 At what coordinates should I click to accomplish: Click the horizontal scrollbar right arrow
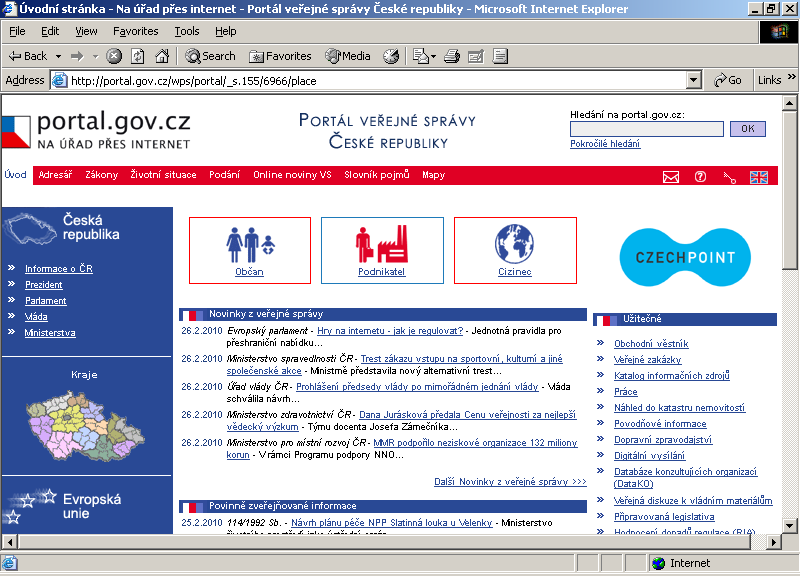click(x=774, y=542)
